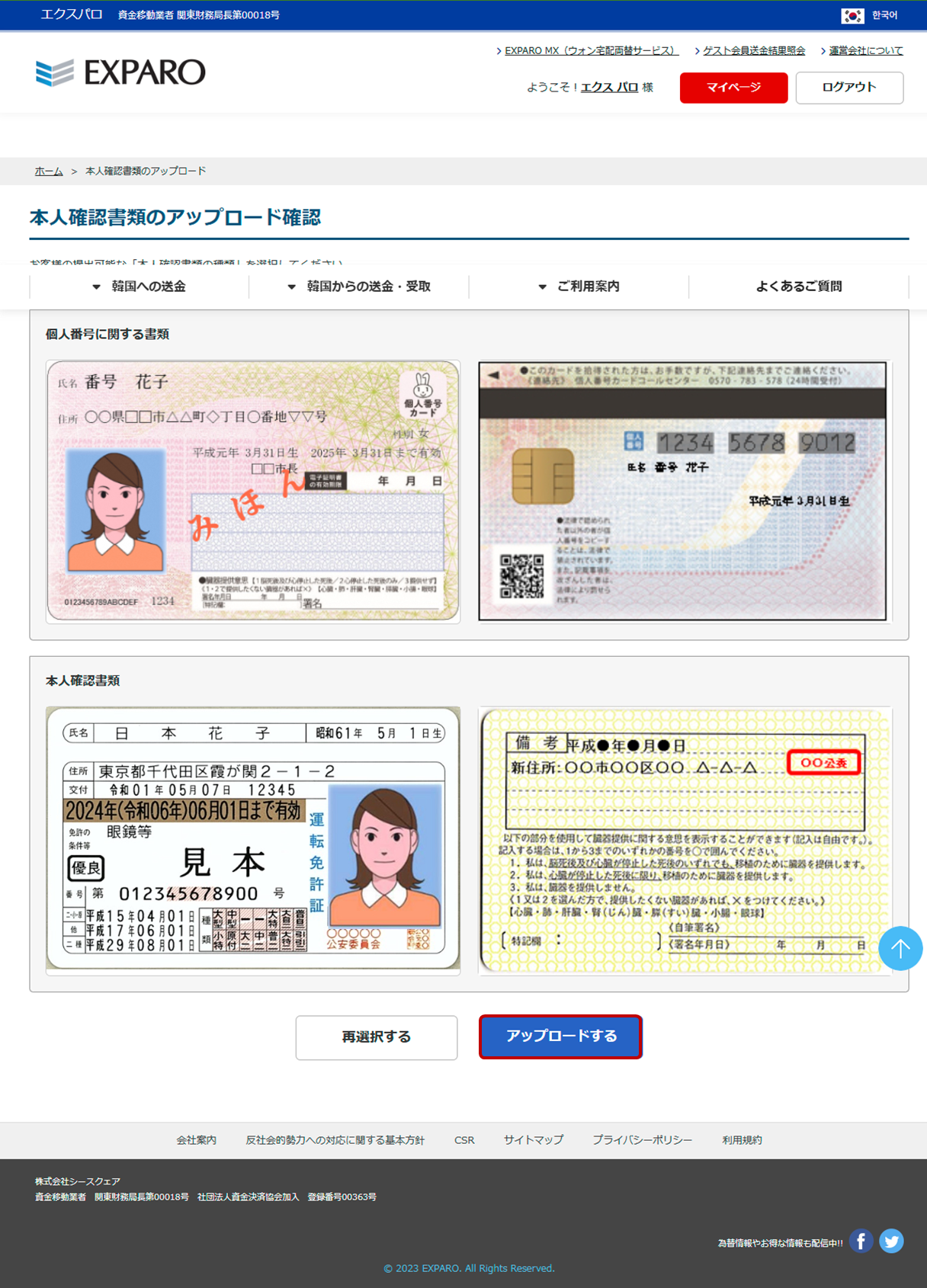
Task: Select the My Number card front image
Action: click(253, 492)
